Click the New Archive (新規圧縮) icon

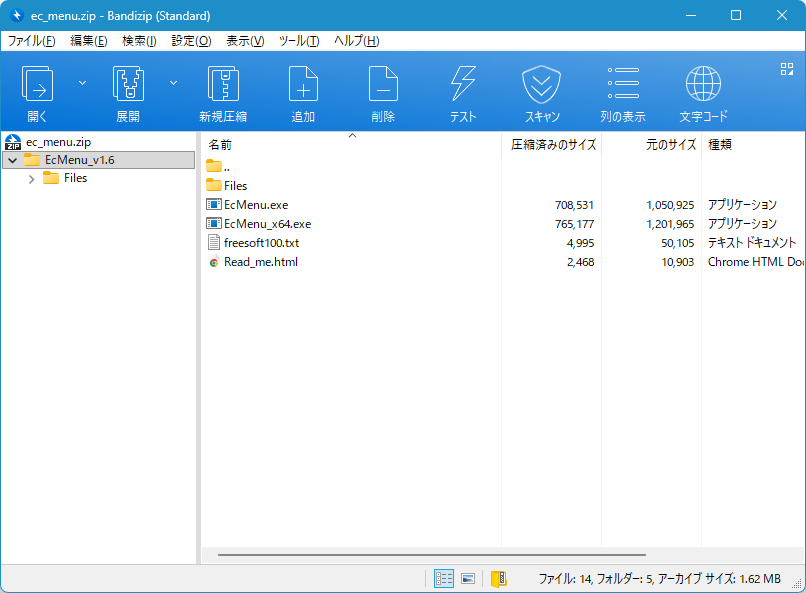click(x=223, y=84)
